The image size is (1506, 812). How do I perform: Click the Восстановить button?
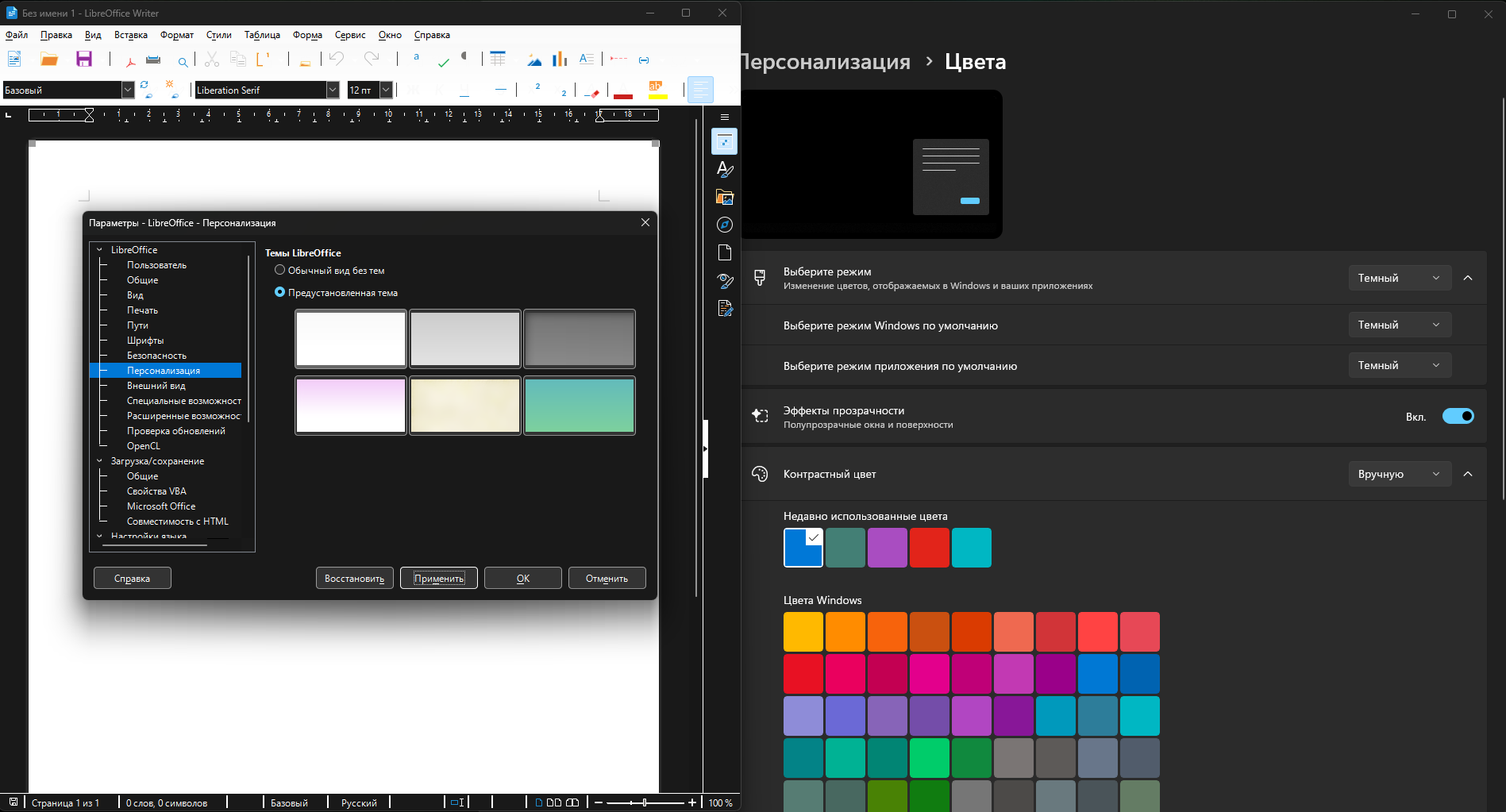pyautogui.click(x=354, y=578)
